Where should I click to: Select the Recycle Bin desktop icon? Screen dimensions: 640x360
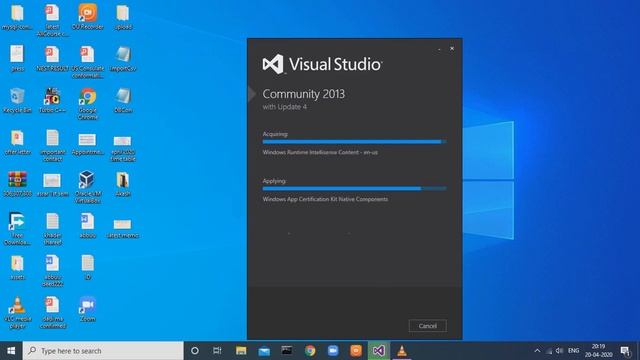coord(17,100)
